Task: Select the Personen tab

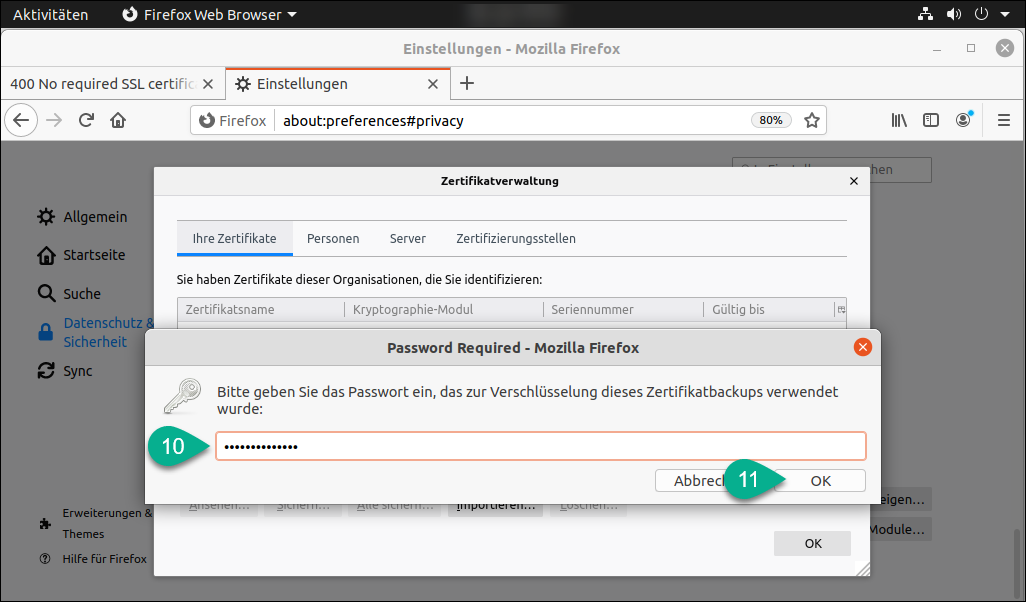Action: pos(333,239)
